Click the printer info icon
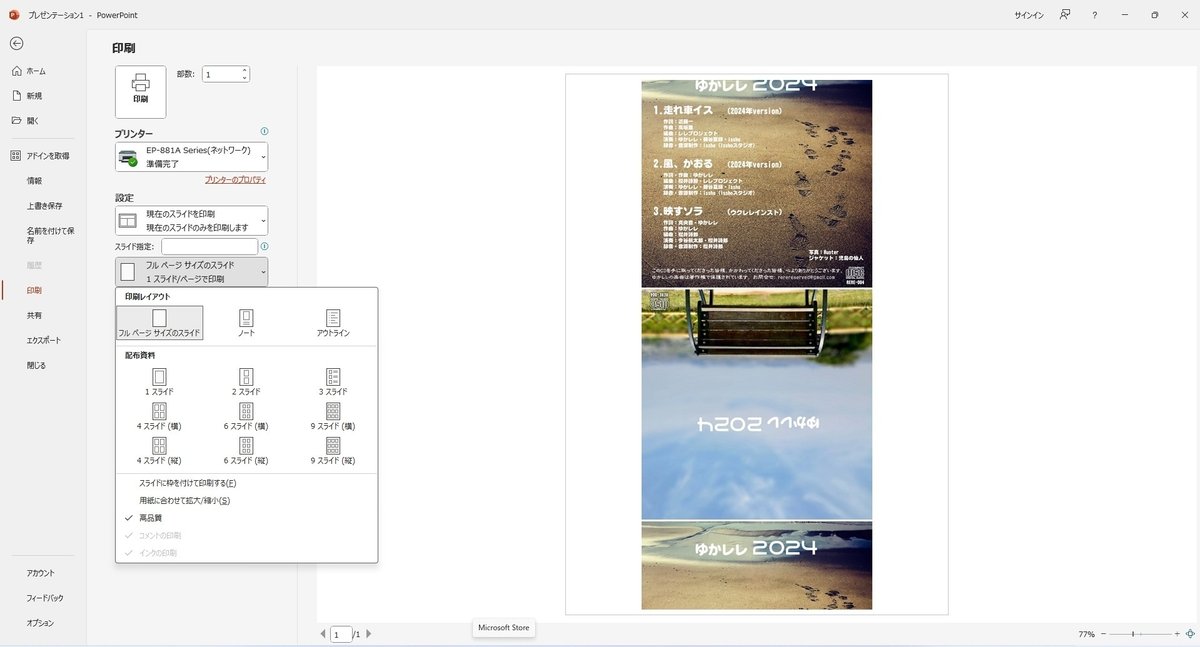The width and height of the screenshot is (1200, 647). pyautogui.click(x=264, y=131)
